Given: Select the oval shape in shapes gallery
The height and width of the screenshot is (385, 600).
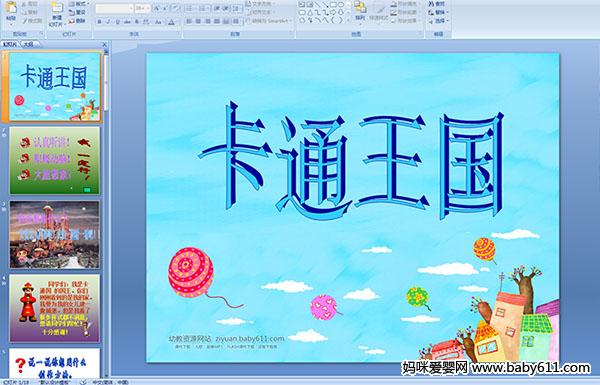Looking at the screenshot, I should (x=342, y=5).
